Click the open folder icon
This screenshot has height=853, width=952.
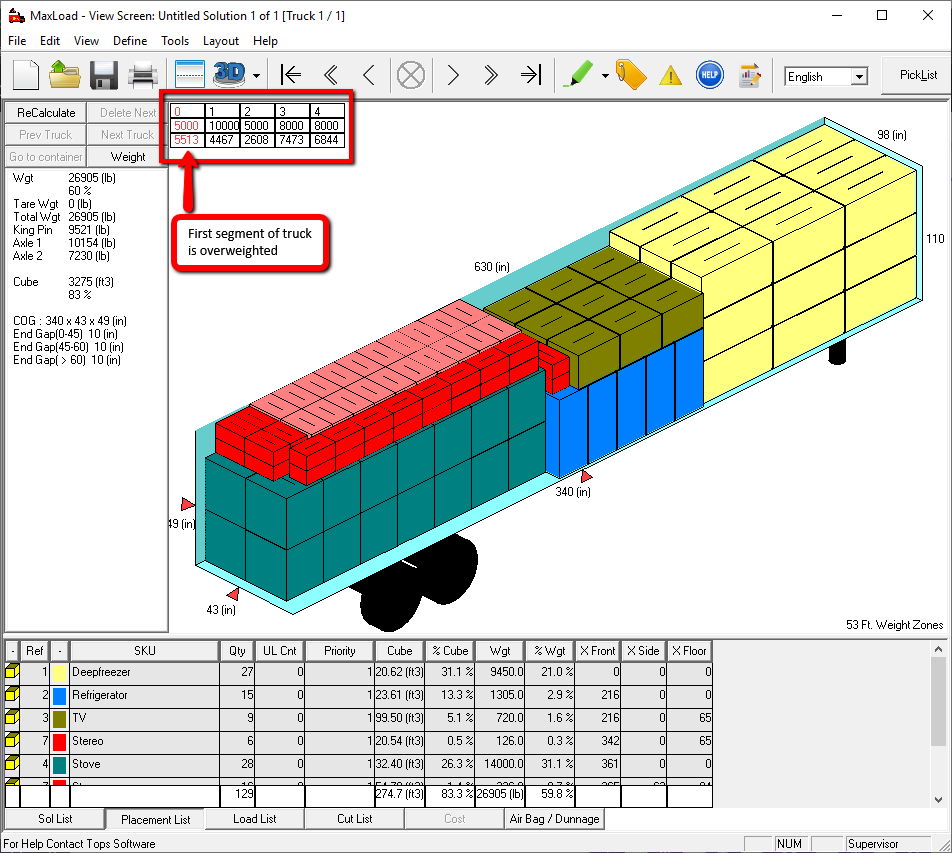click(65, 75)
